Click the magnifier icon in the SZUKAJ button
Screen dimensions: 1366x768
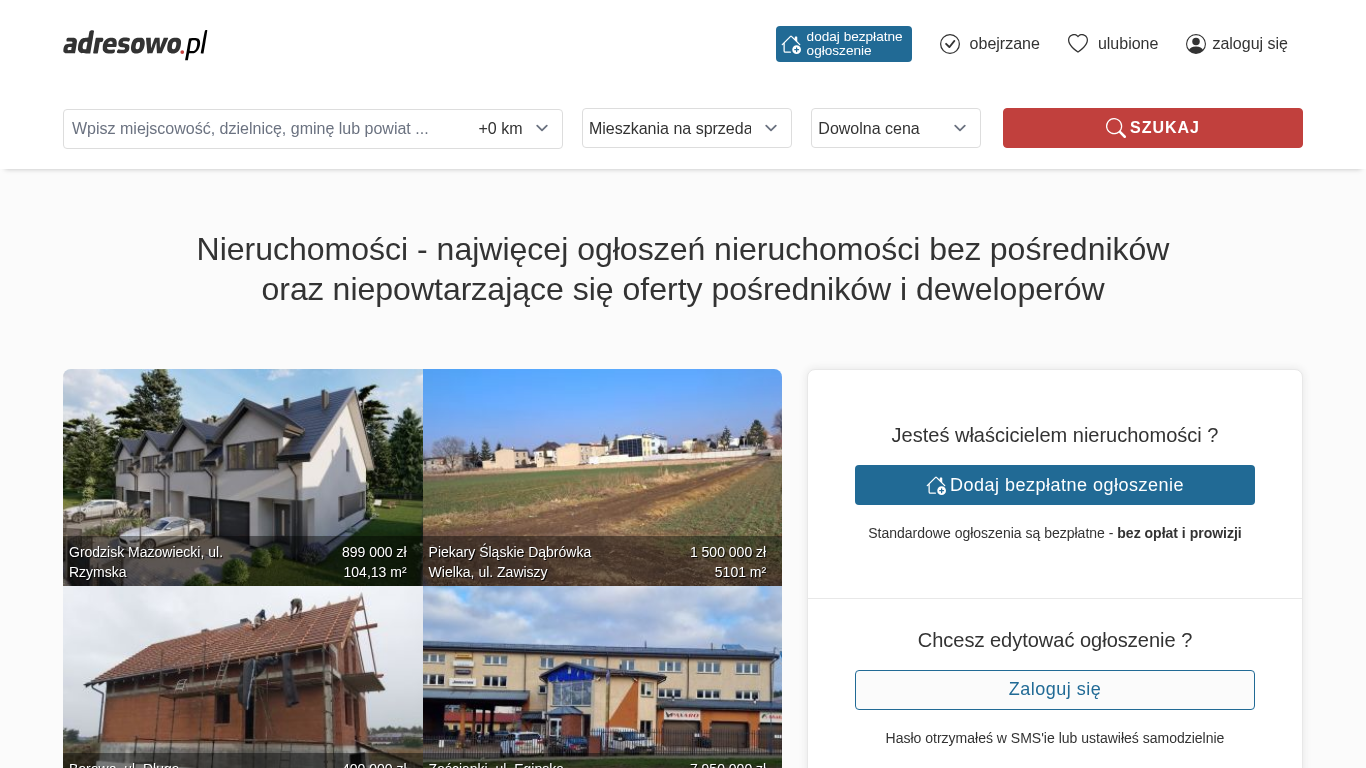(1115, 128)
